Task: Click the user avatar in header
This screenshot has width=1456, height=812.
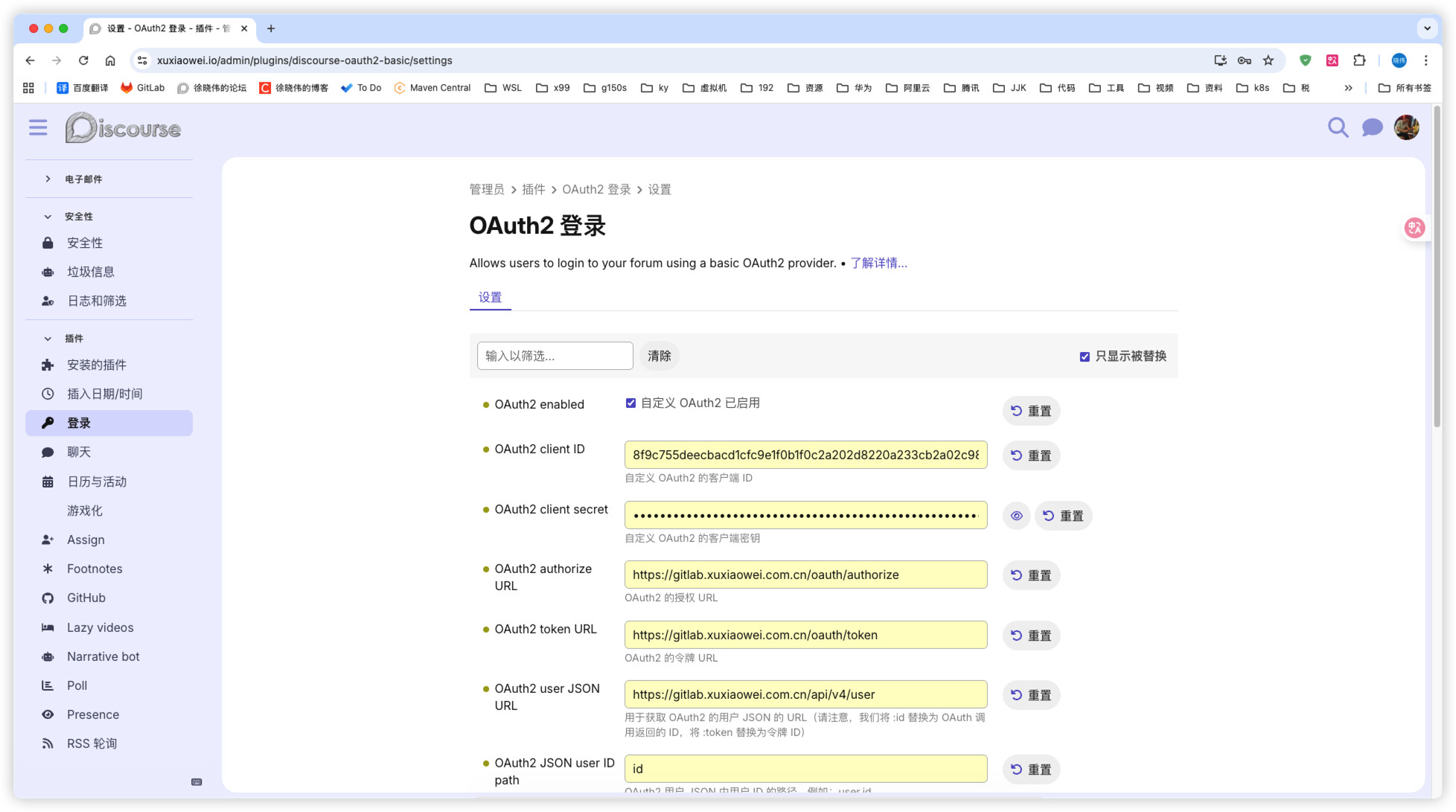Action: [x=1406, y=128]
